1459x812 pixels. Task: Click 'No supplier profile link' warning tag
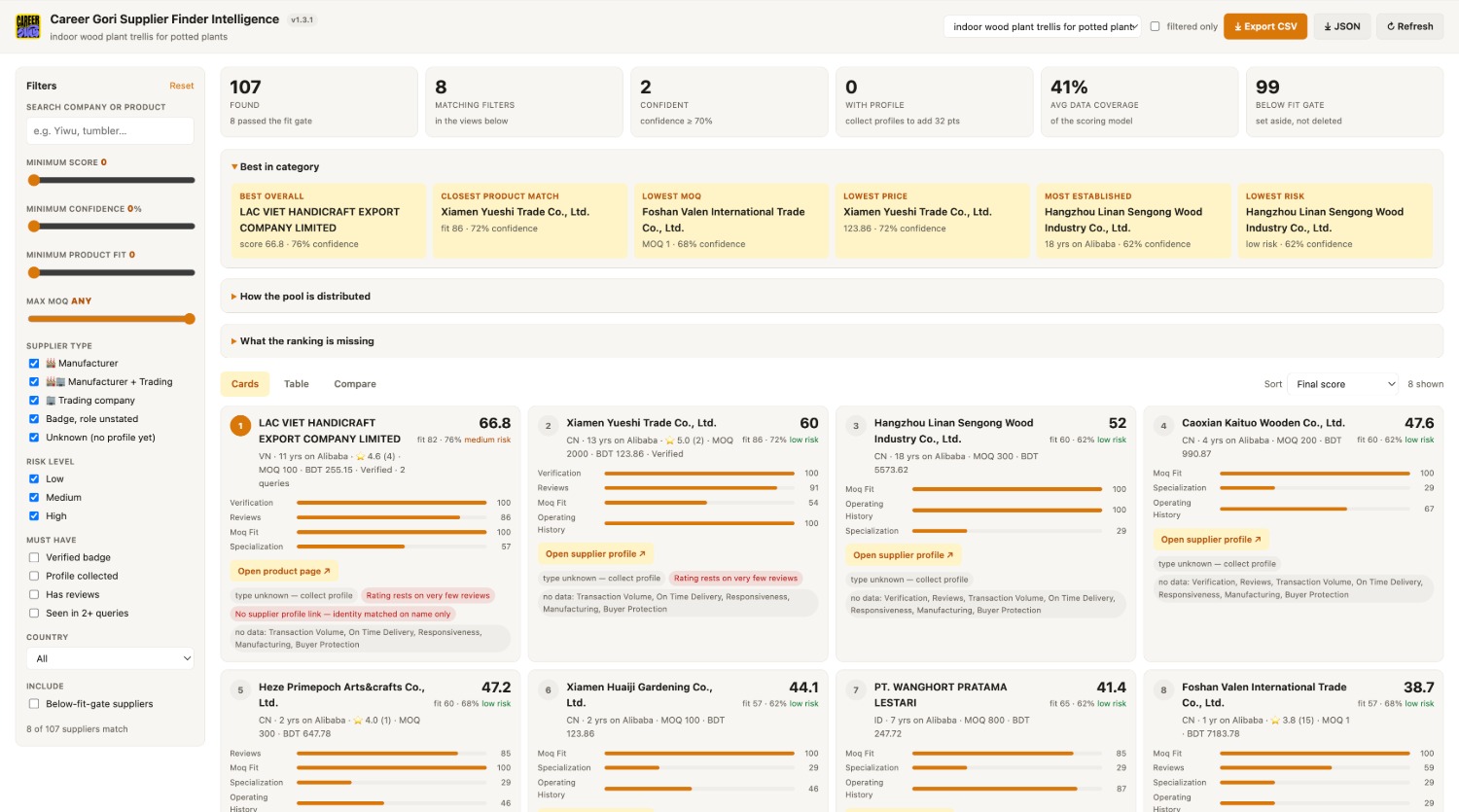[342, 615]
